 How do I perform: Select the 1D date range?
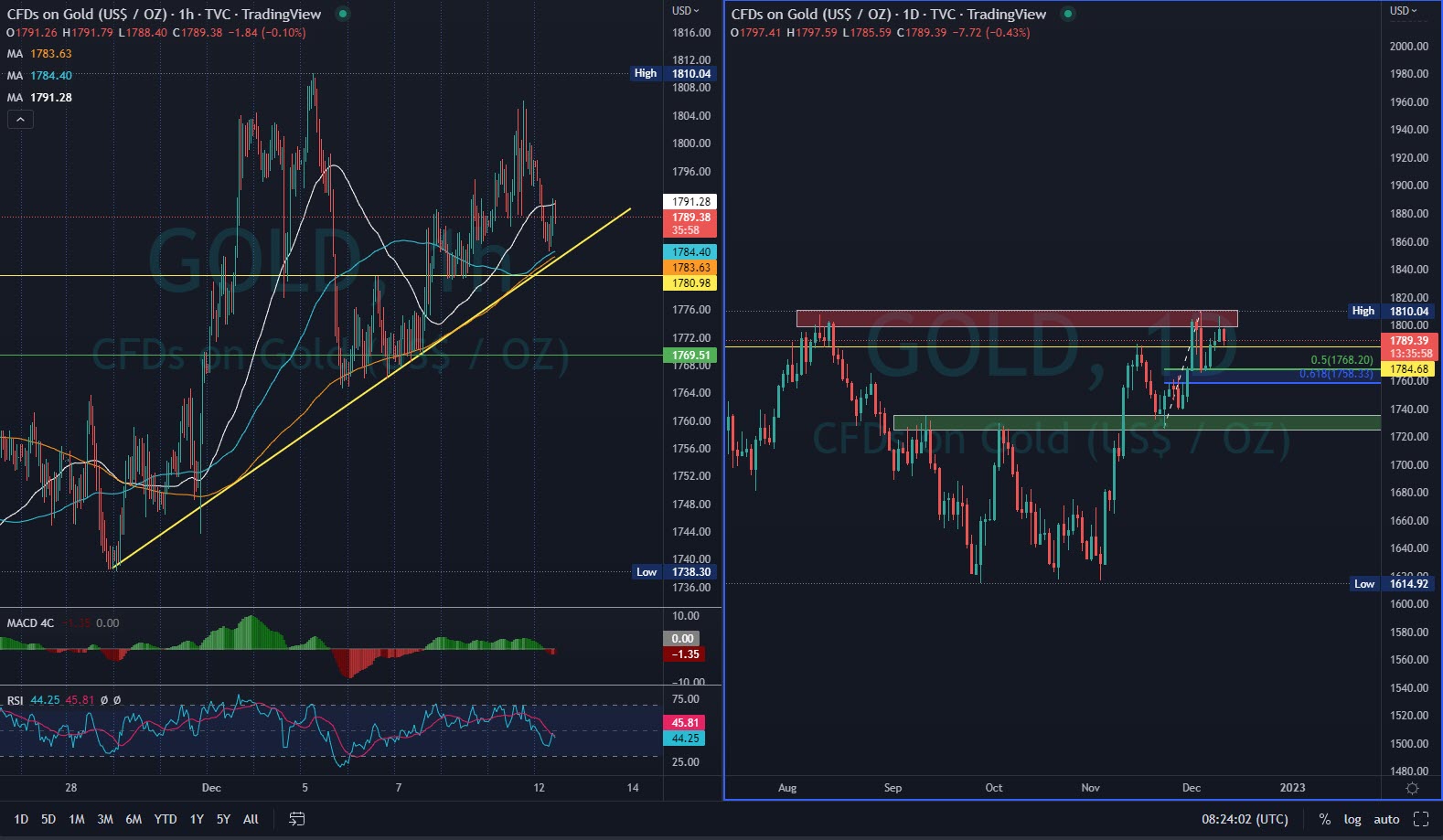(x=21, y=819)
